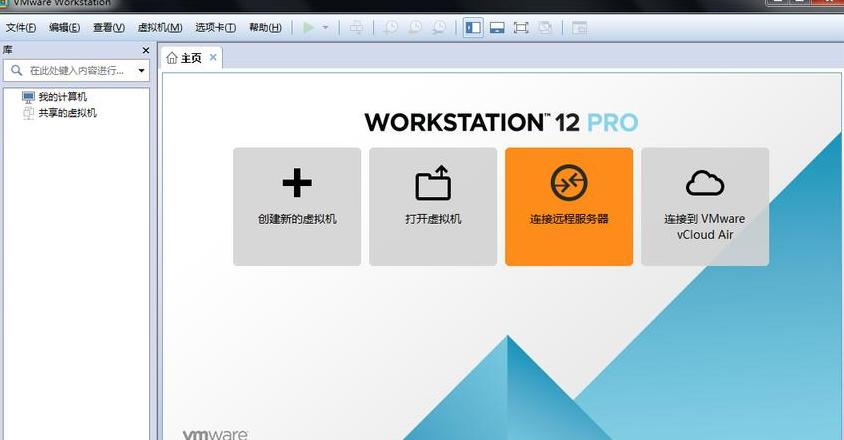This screenshot has width=844, height=440.
Task: Click the 连接远程服务器 orange tile
Action: [x=569, y=207]
